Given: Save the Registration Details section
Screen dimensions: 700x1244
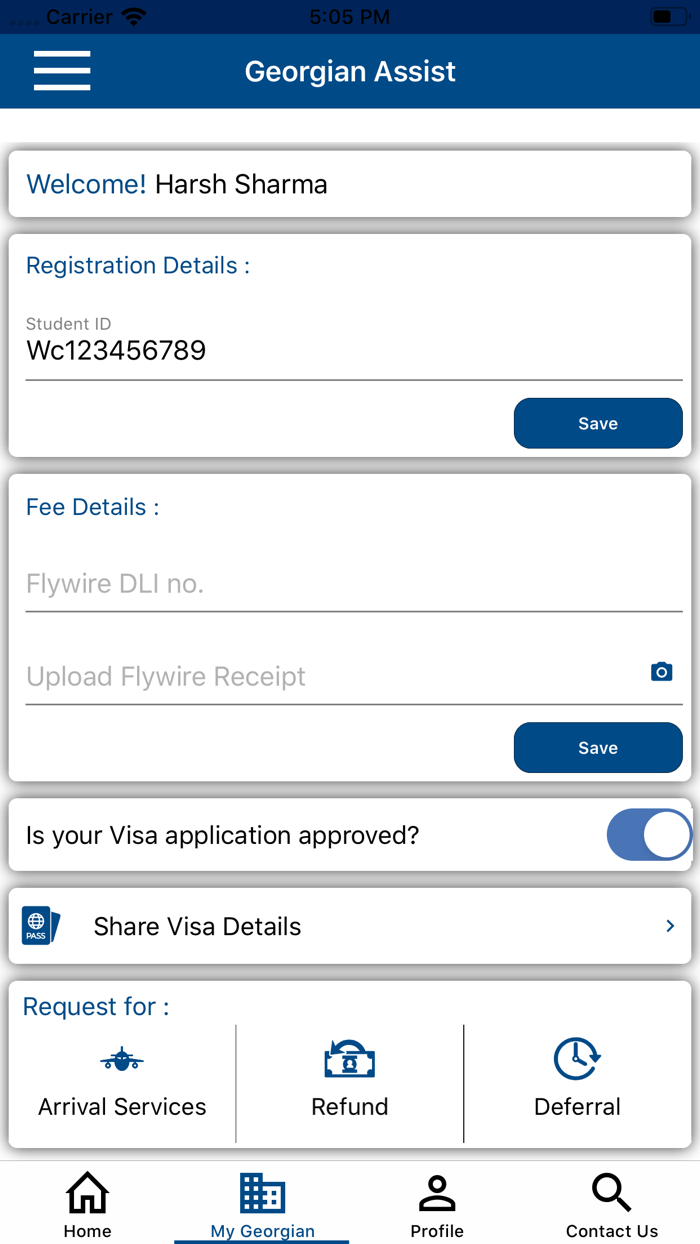Looking at the screenshot, I should (598, 423).
